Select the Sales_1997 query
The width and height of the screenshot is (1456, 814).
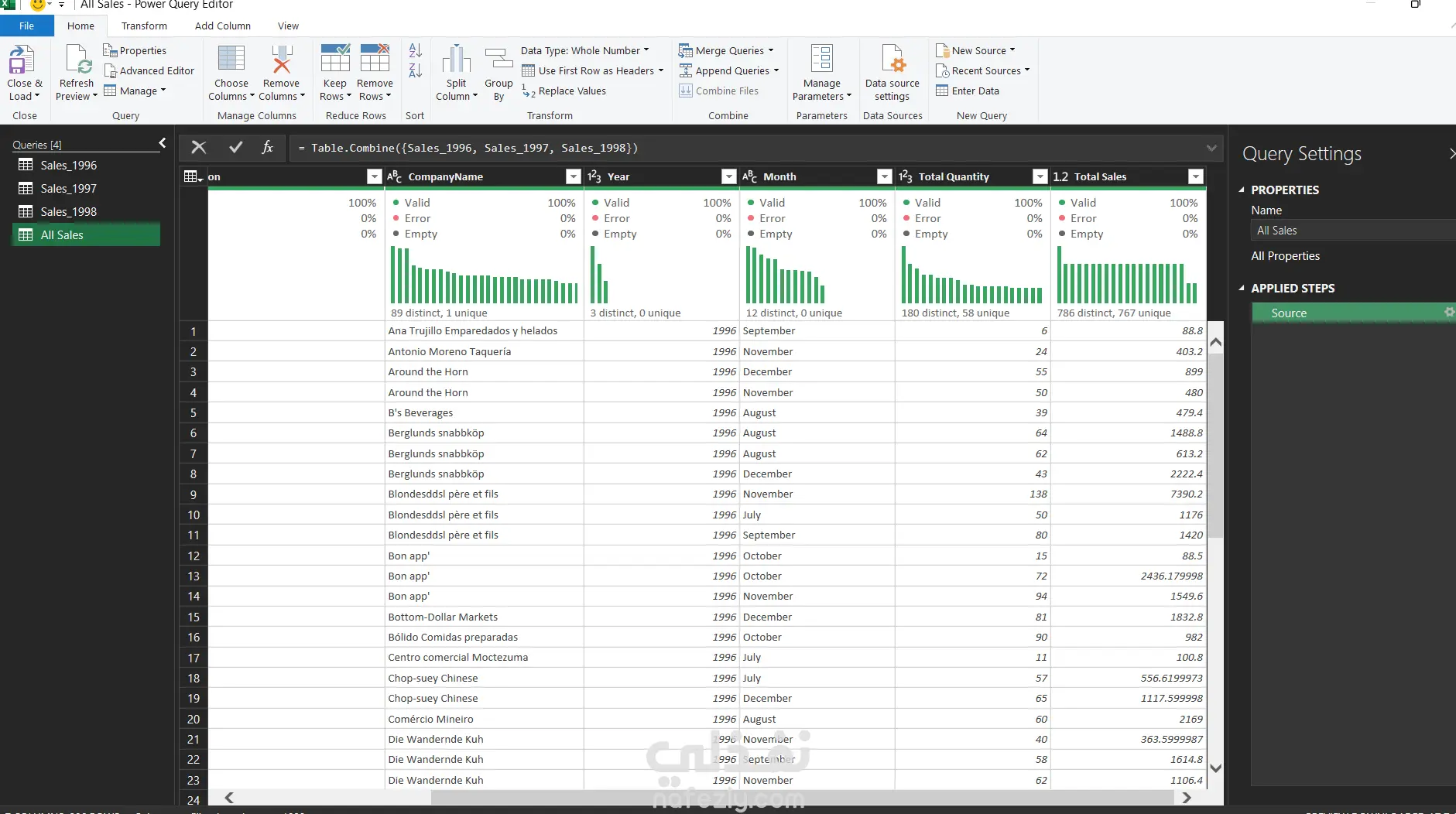68,189
